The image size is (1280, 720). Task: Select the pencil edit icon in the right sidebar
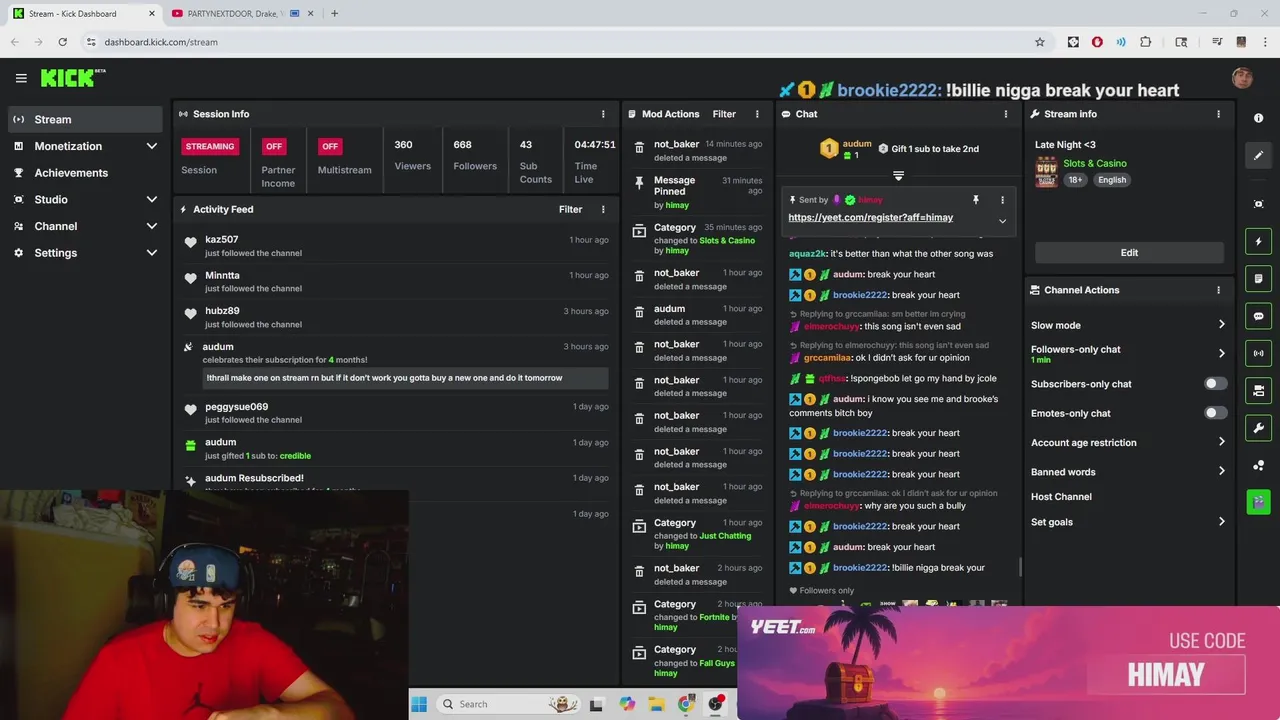click(1258, 155)
